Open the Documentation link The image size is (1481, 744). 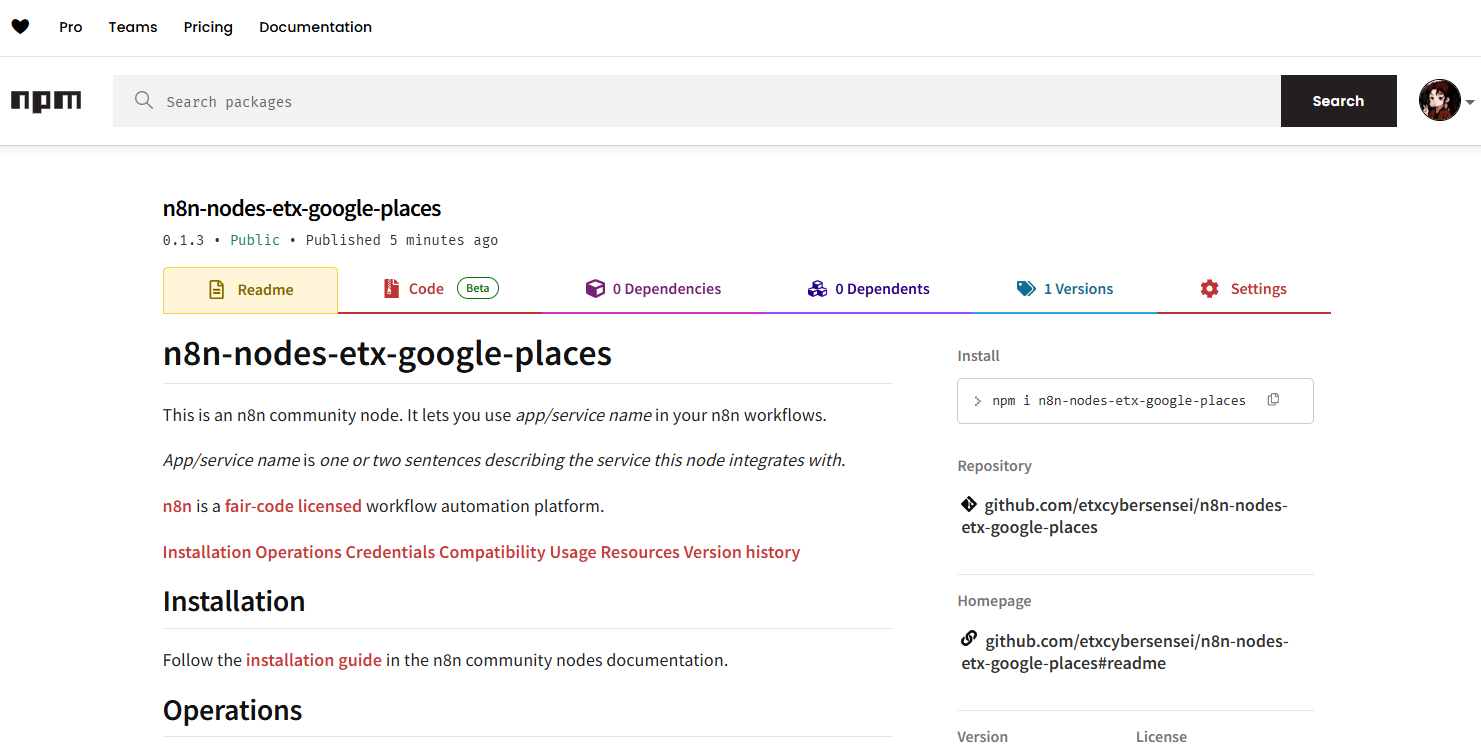pos(315,27)
